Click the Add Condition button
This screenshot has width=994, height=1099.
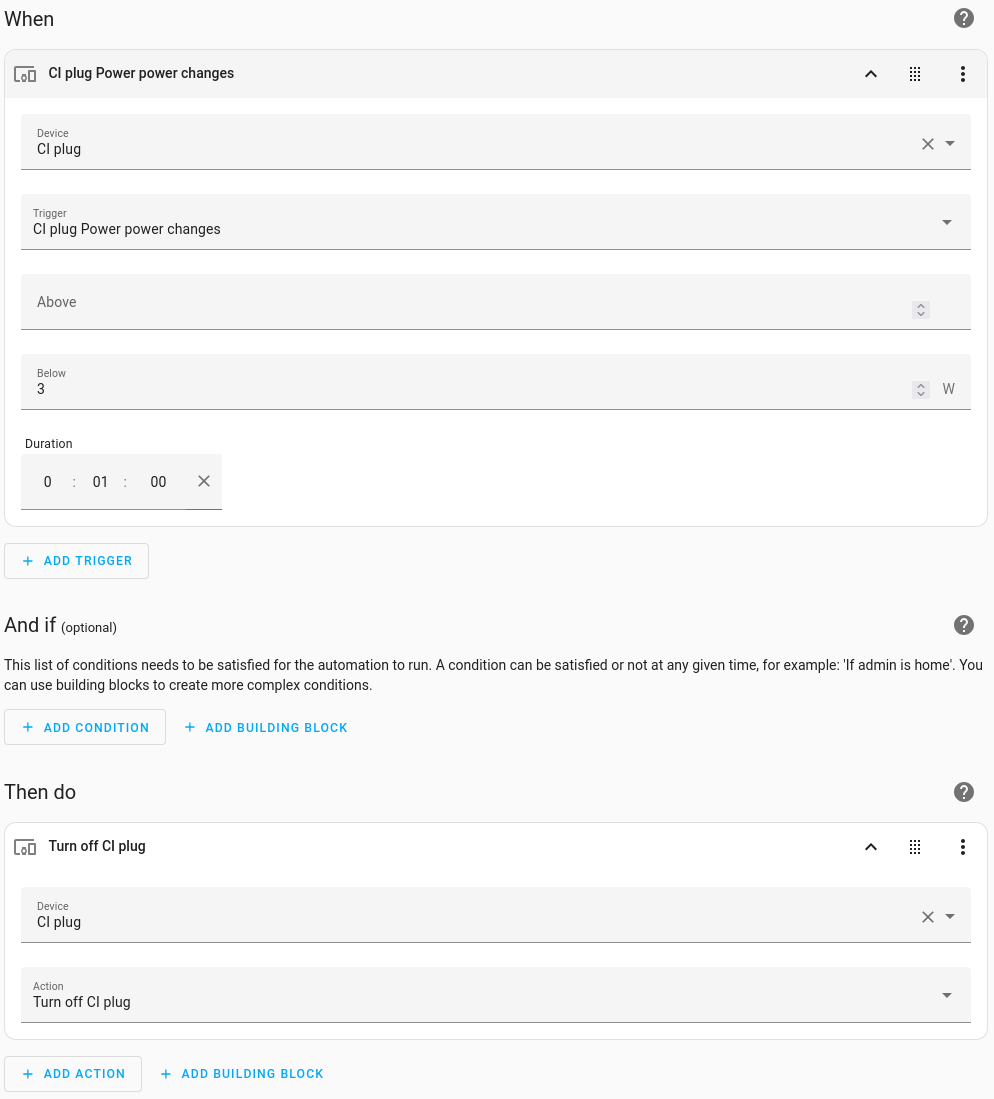tap(85, 728)
